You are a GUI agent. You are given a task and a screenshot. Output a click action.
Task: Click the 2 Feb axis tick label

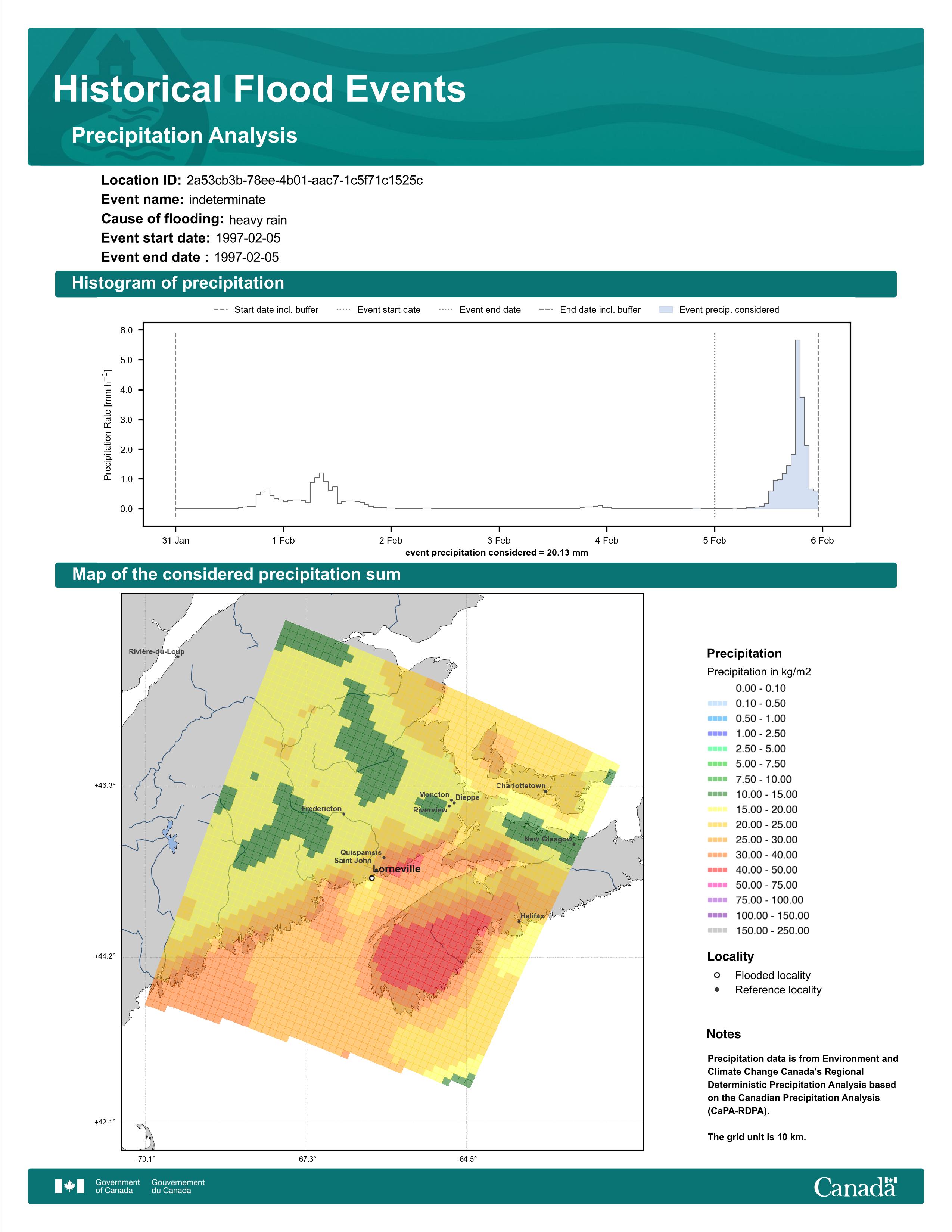(x=391, y=541)
